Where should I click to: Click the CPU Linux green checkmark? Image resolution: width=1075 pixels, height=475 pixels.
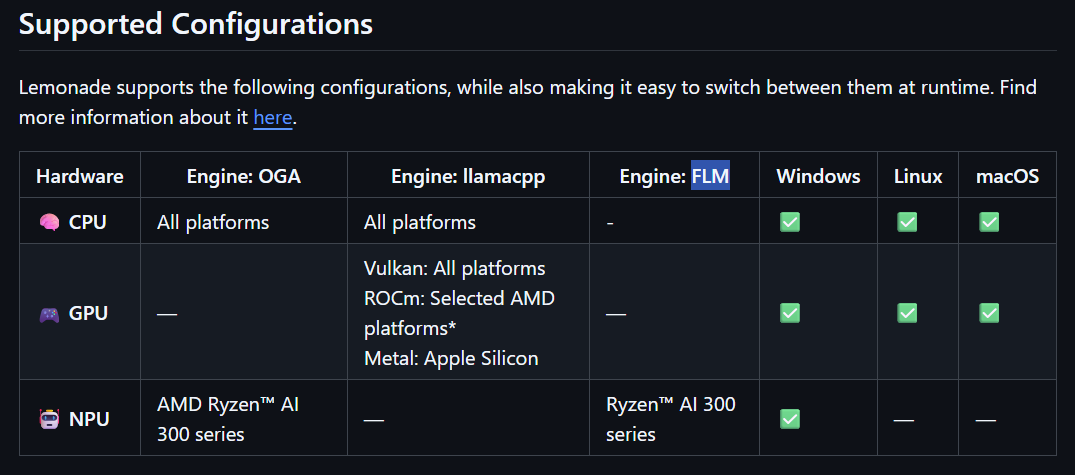[907, 222]
